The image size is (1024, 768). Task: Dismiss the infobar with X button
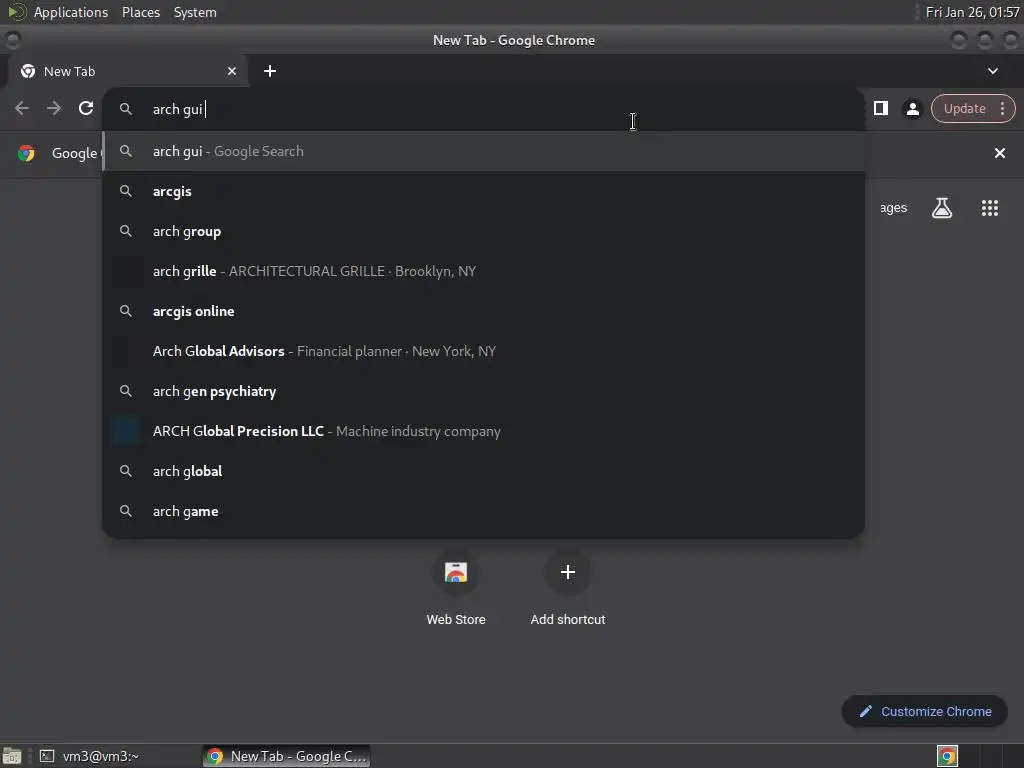pyautogui.click(x=999, y=153)
